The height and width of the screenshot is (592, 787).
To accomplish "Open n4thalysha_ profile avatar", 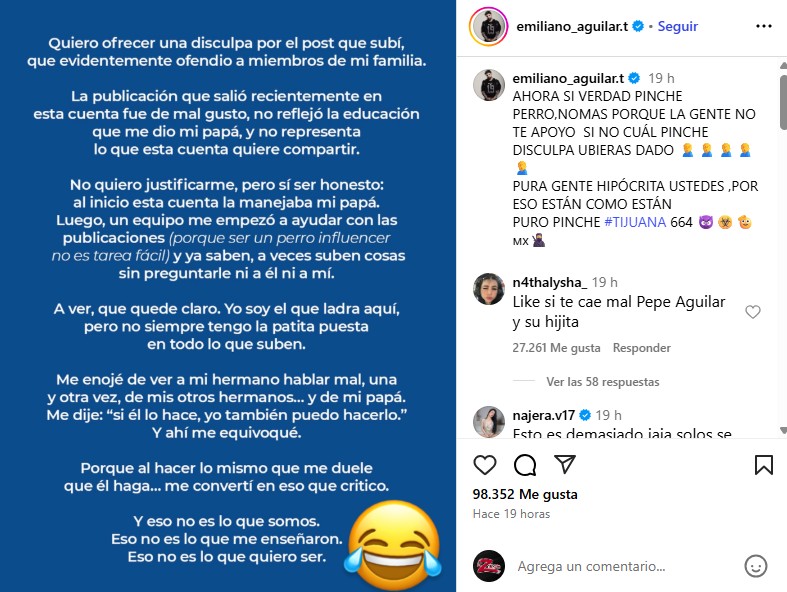I will pyautogui.click(x=488, y=289).
